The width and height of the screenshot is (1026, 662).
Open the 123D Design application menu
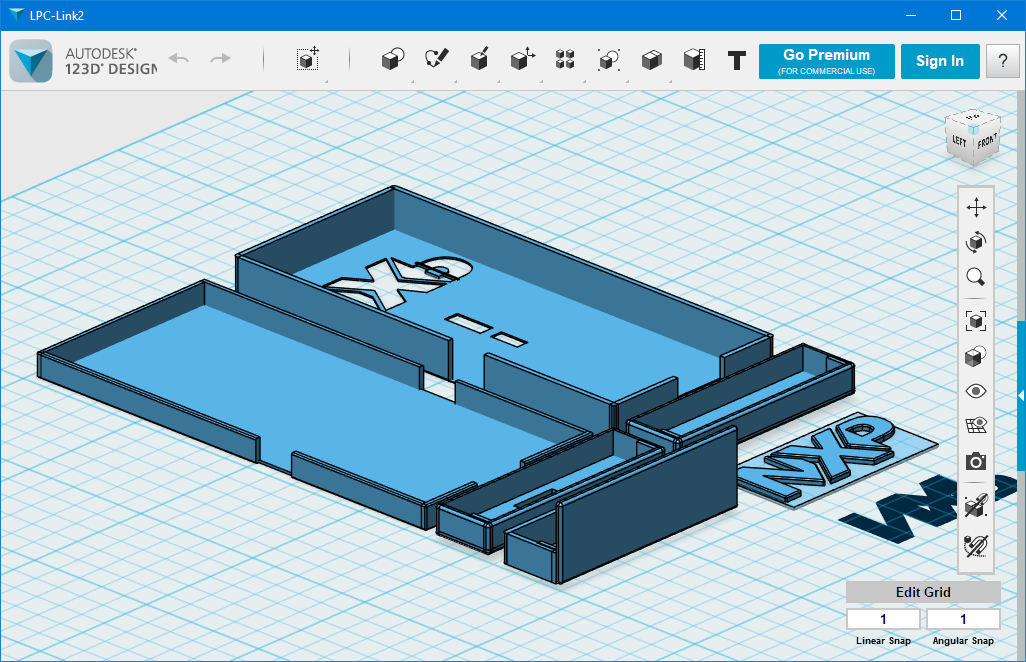(x=32, y=60)
